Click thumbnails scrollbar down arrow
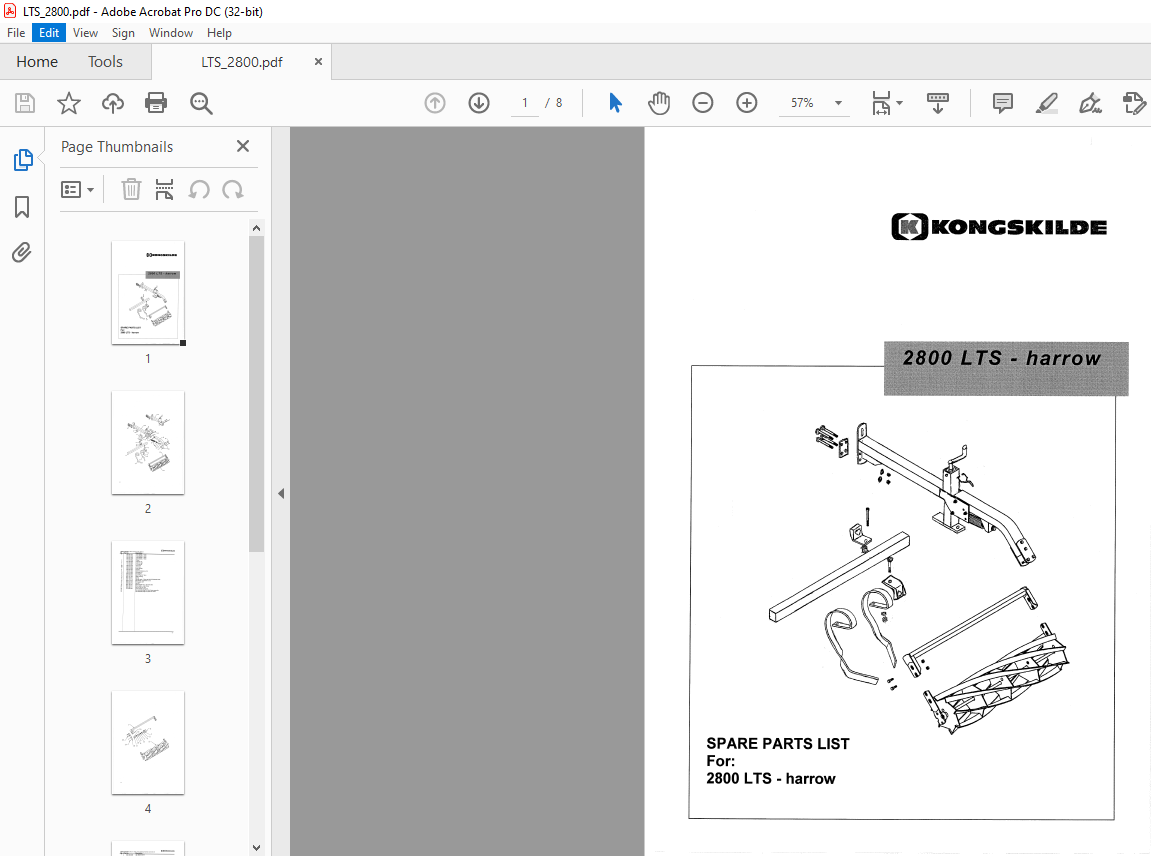The image size is (1151, 856). coord(256,847)
